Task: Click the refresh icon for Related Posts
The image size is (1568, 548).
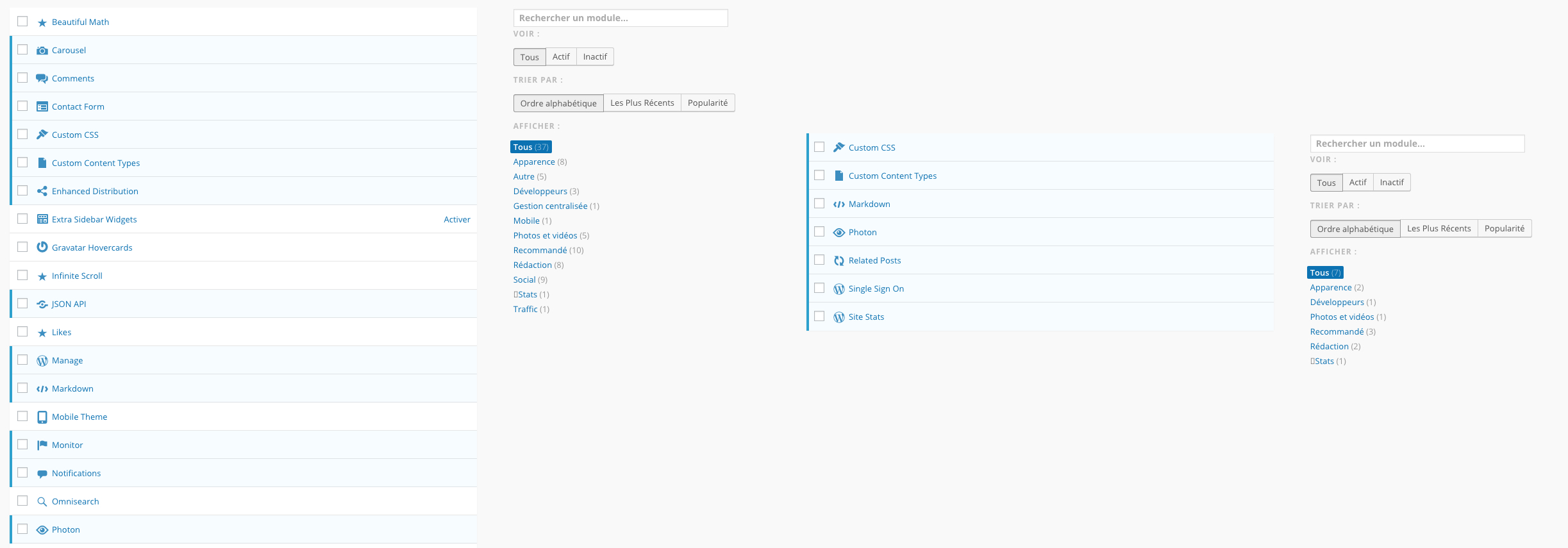Action: point(839,261)
